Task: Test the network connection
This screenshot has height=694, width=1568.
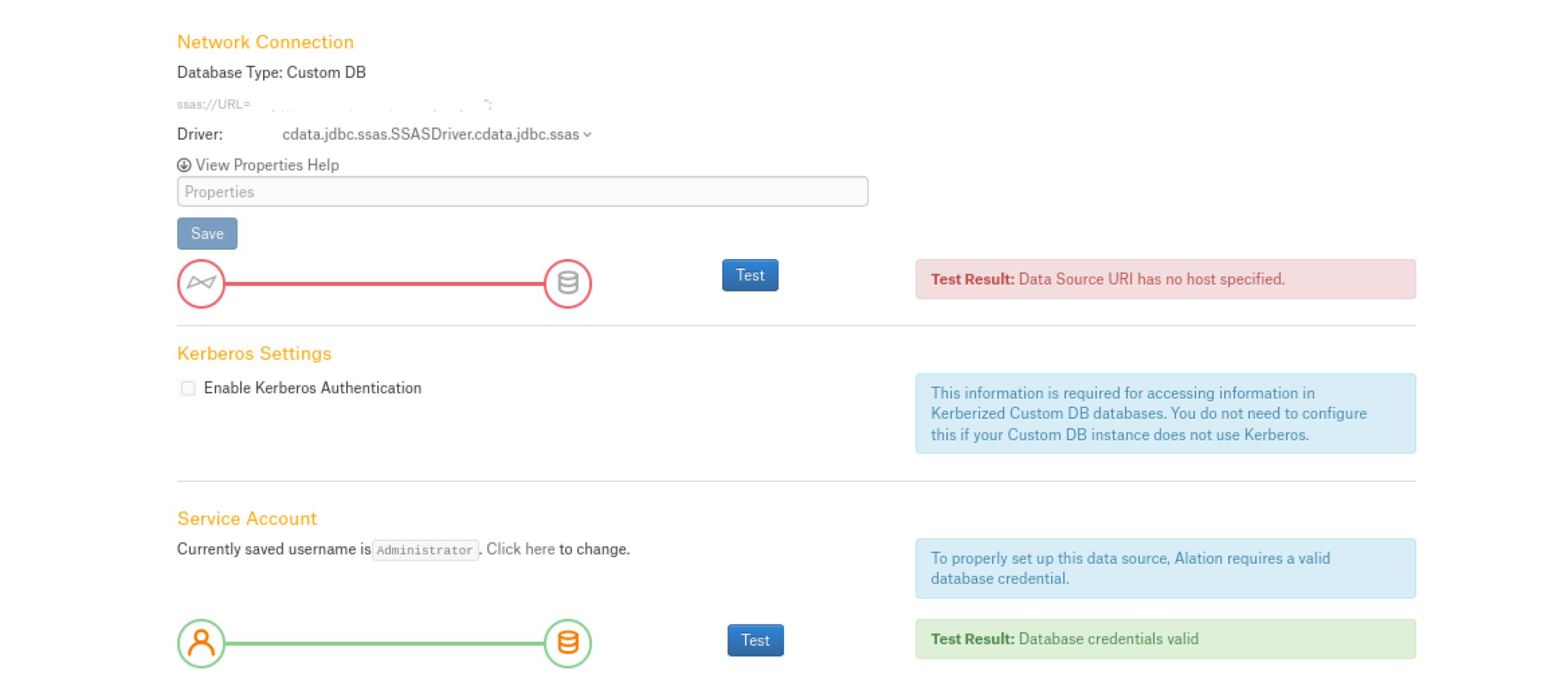Action: pyautogui.click(x=750, y=275)
